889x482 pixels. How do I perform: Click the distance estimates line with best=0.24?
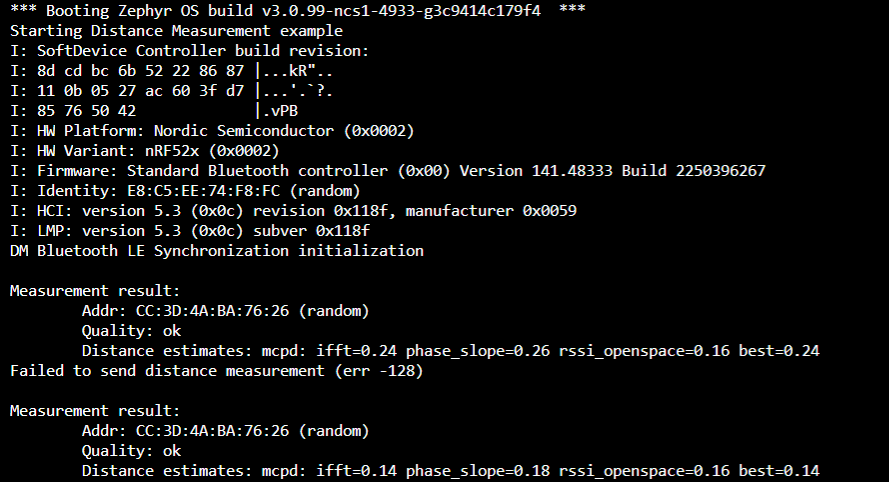coord(450,351)
